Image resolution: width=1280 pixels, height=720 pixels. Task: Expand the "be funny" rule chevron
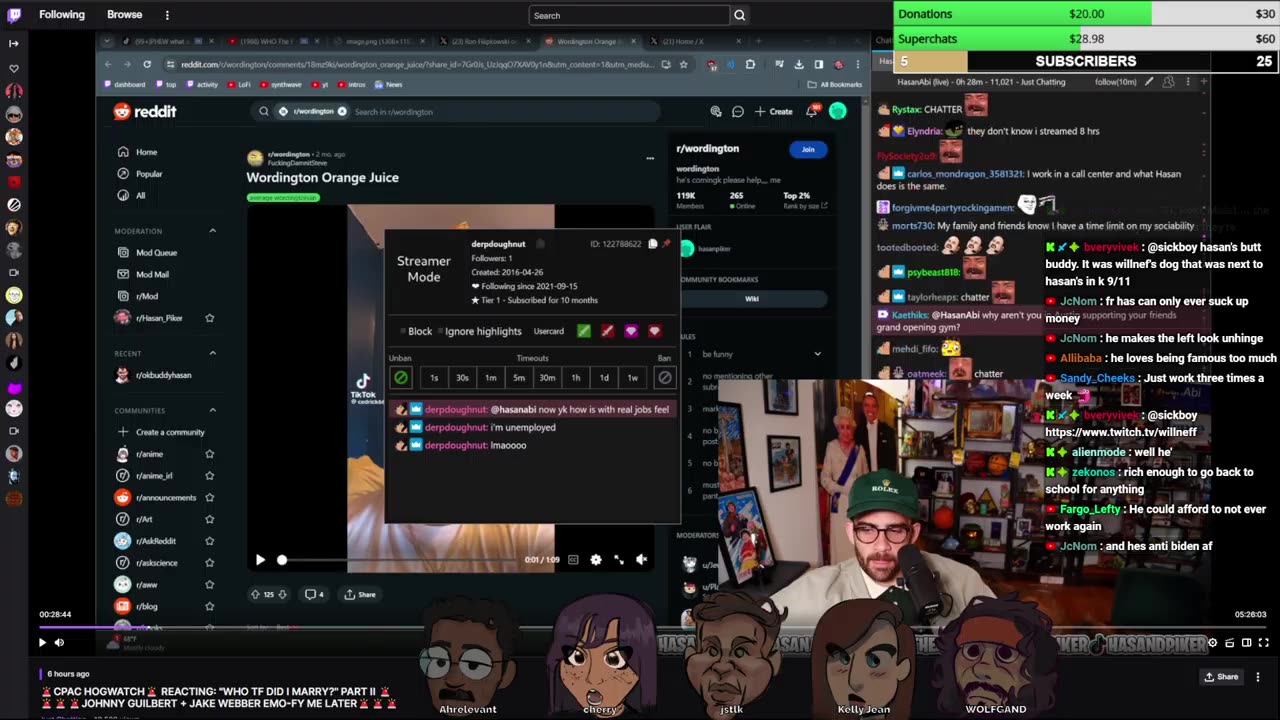817,354
